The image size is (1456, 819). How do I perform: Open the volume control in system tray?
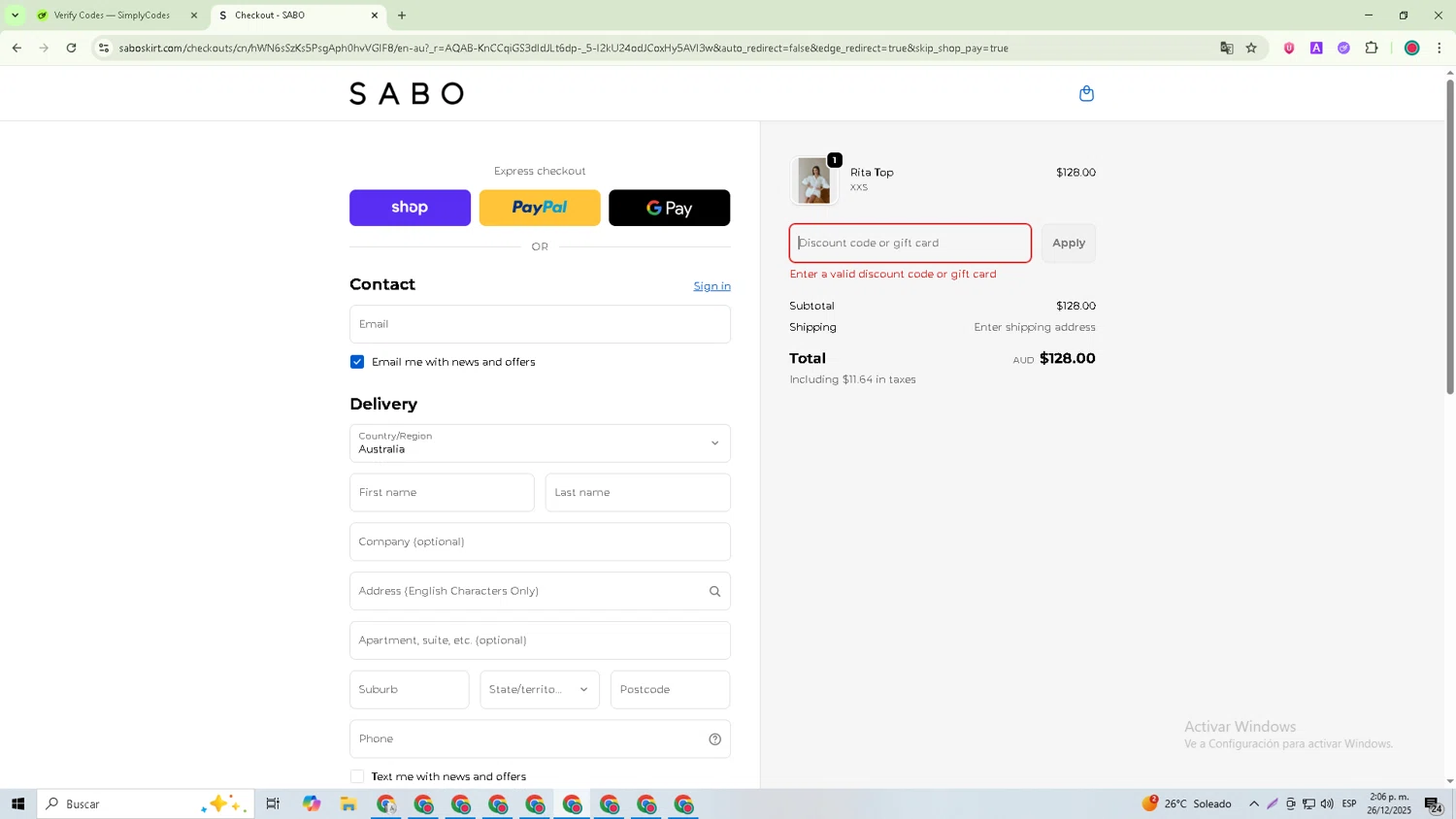[x=1327, y=804]
